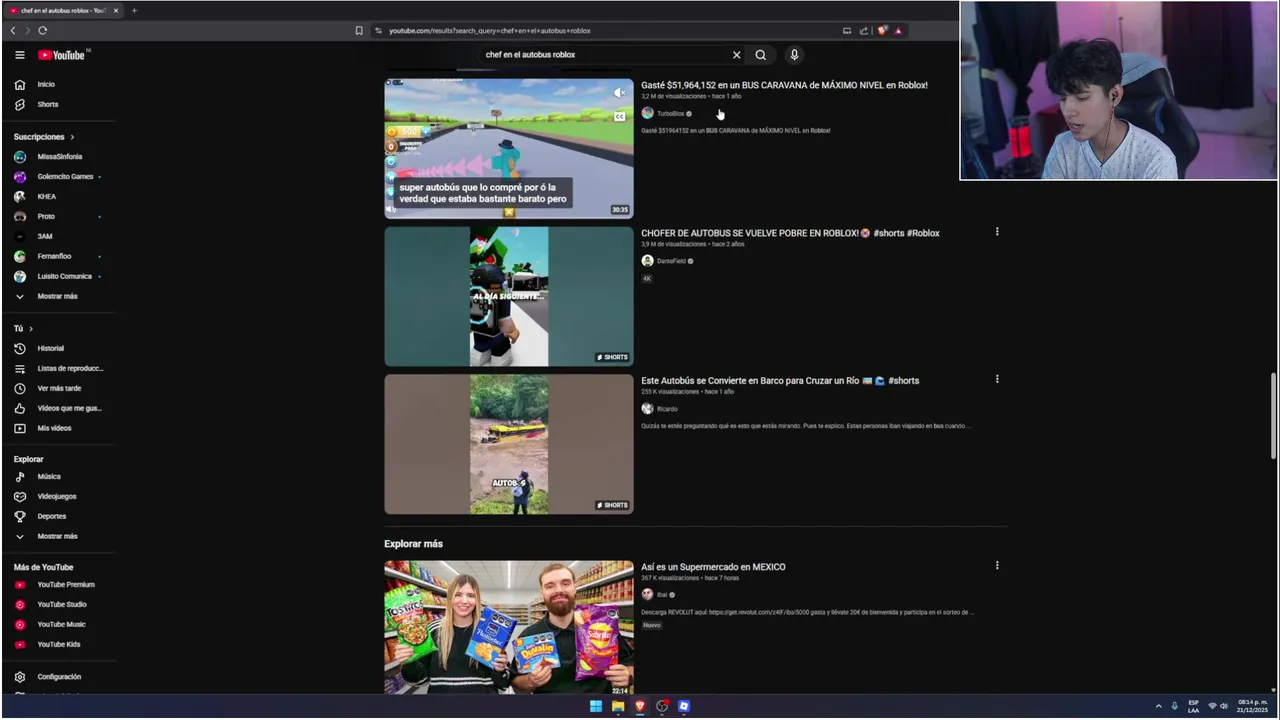Expand Mostrar más under Explorar
The height and width of the screenshot is (720, 1280).
coord(58,536)
